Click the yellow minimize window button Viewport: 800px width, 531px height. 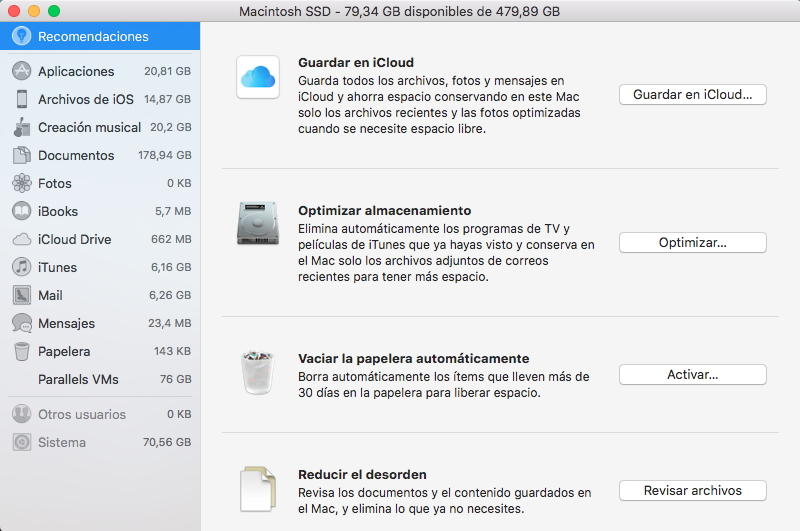[34, 11]
